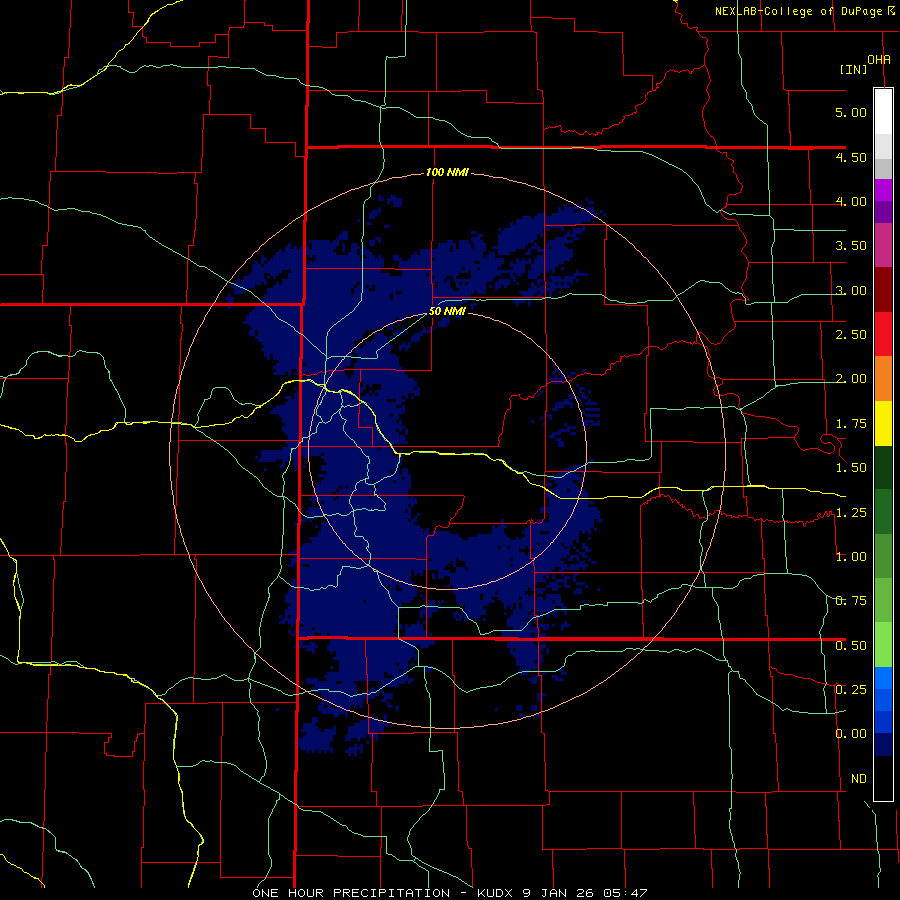Select the 1.25 legend value
Screen dimensions: 900x900
pos(851,513)
